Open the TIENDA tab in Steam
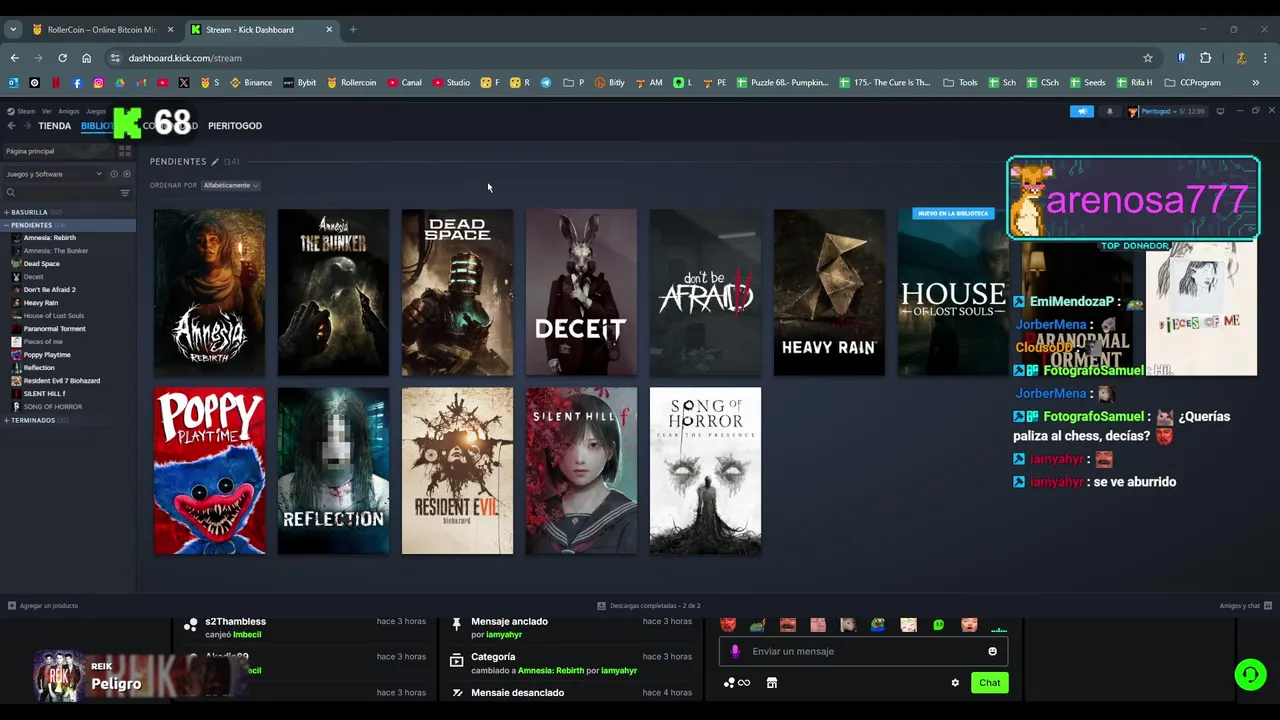This screenshot has height=720, width=1280. point(54,126)
